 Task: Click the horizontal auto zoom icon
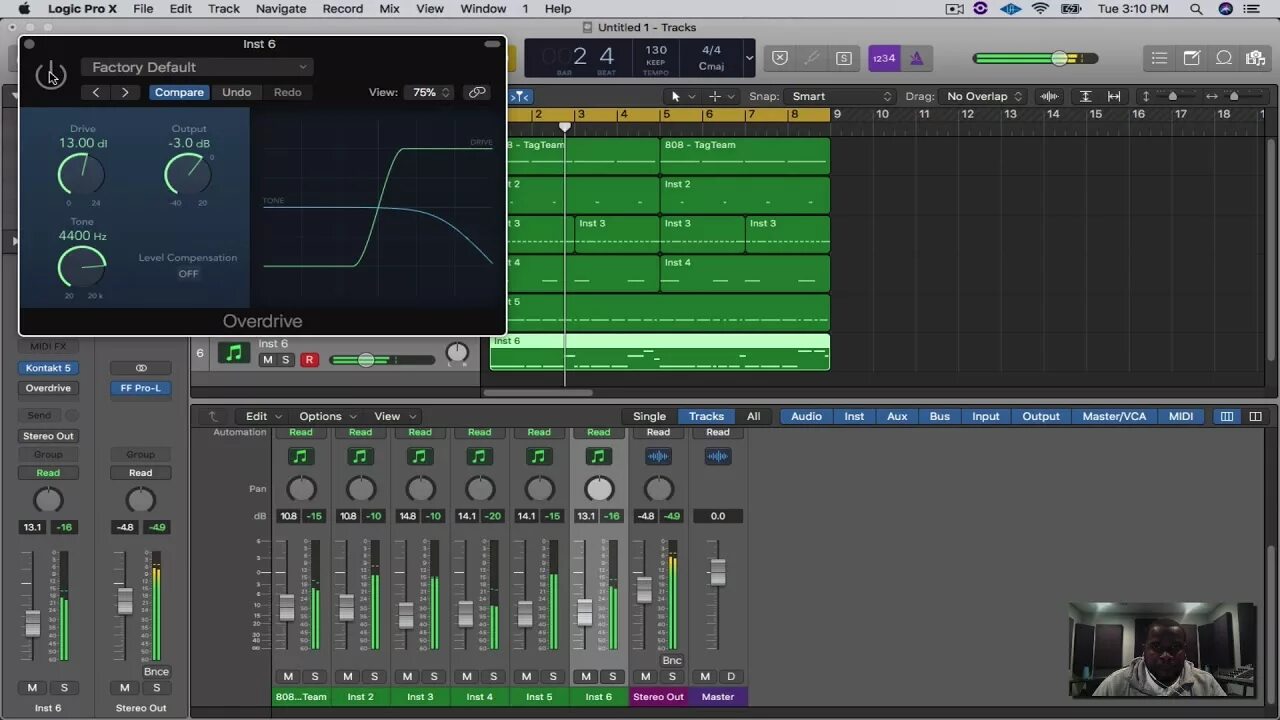tap(1114, 96)
